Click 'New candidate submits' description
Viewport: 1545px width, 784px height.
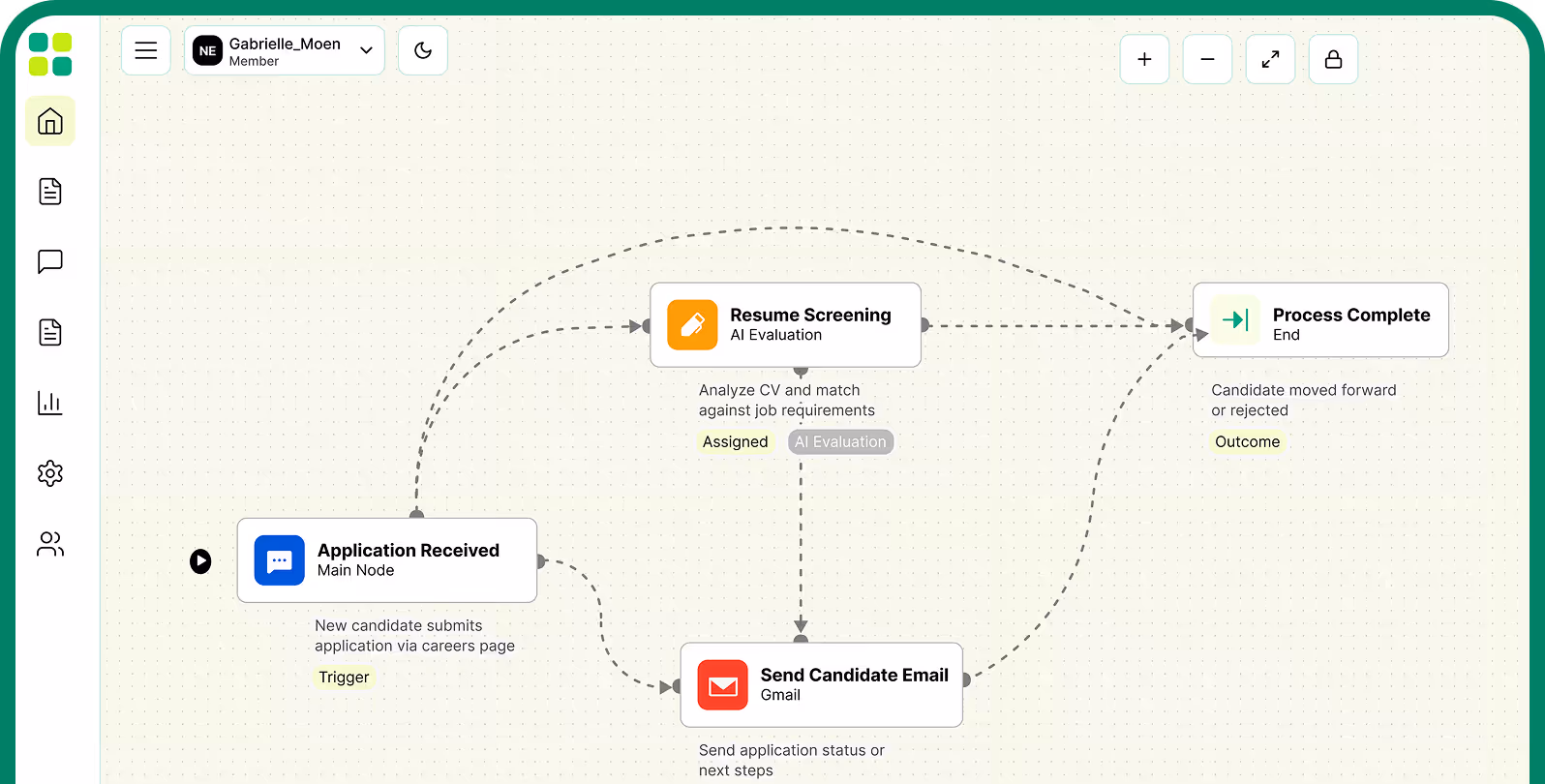(x=398, y=625)
